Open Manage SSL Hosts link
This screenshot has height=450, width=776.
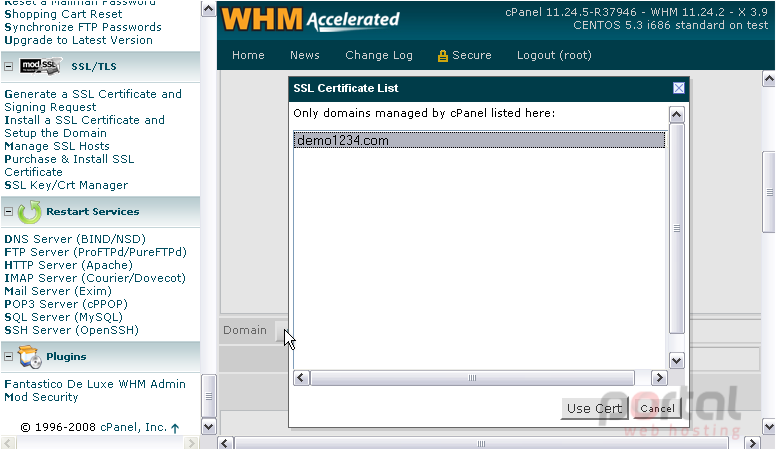point(57,146)
